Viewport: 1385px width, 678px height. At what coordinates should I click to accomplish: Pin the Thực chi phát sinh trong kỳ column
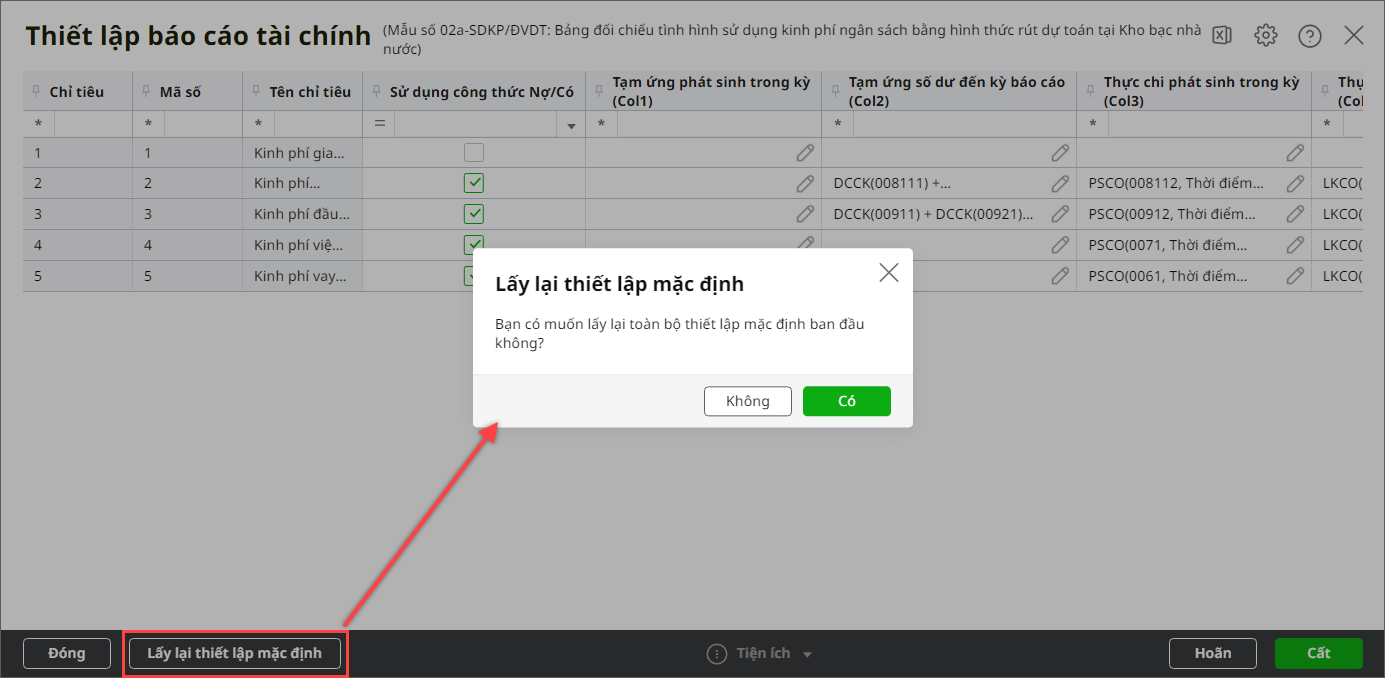tap(1092, 92)
